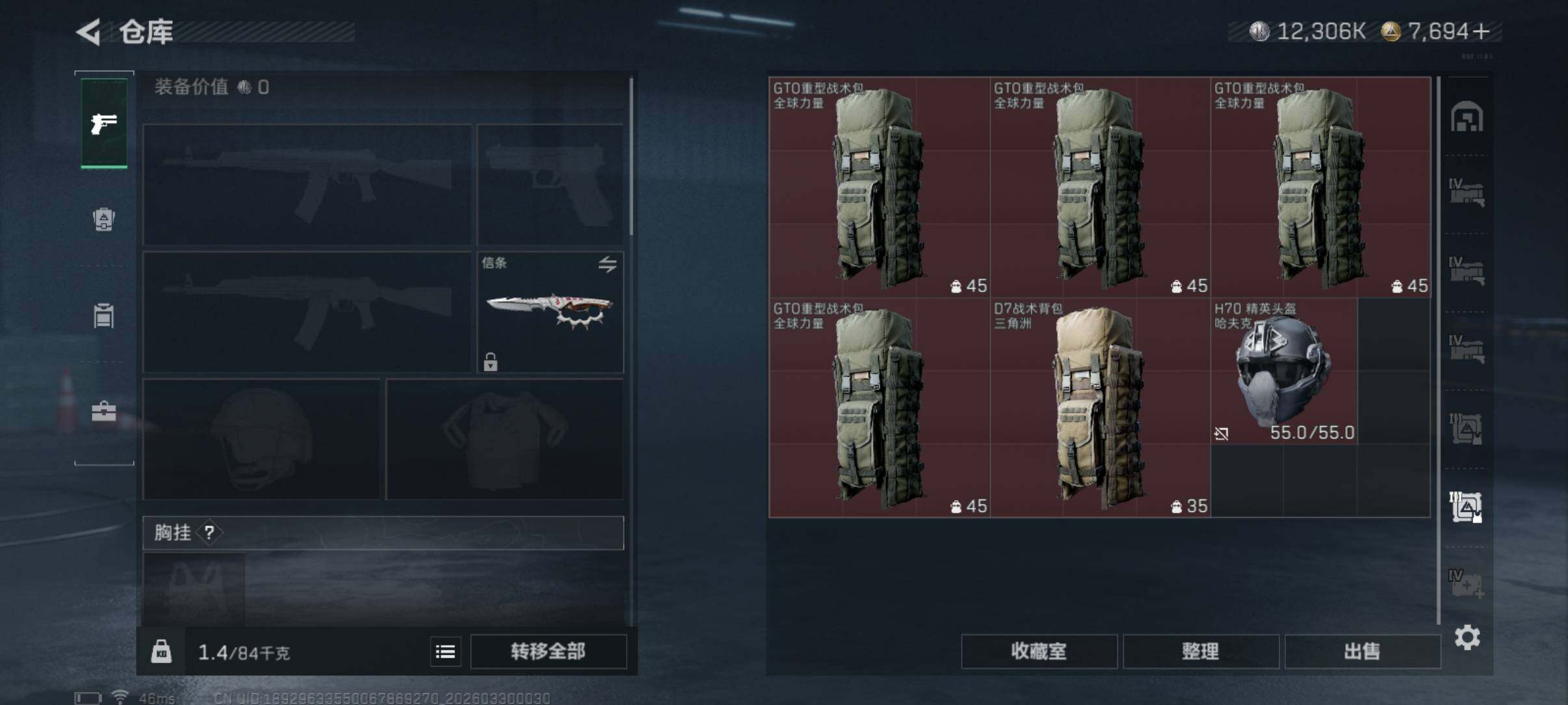Open storage settings gear icon
The width and height of the screenshot is (1568, 705).
coord(1467,637)
